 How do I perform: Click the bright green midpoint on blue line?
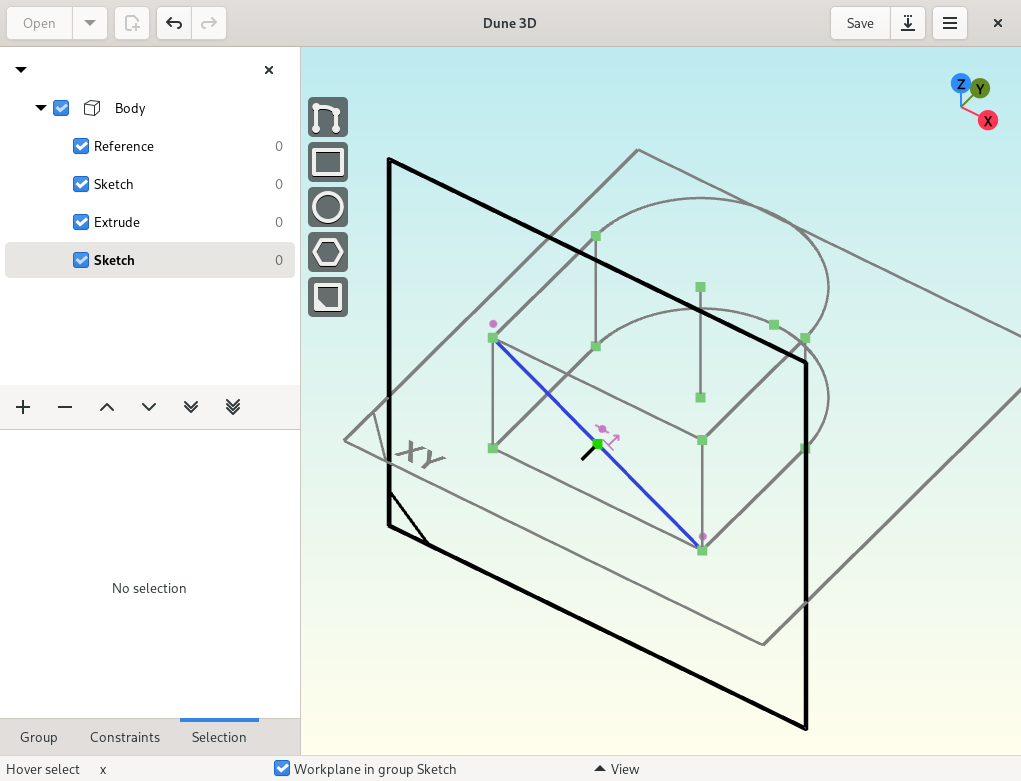coord(598,444)
